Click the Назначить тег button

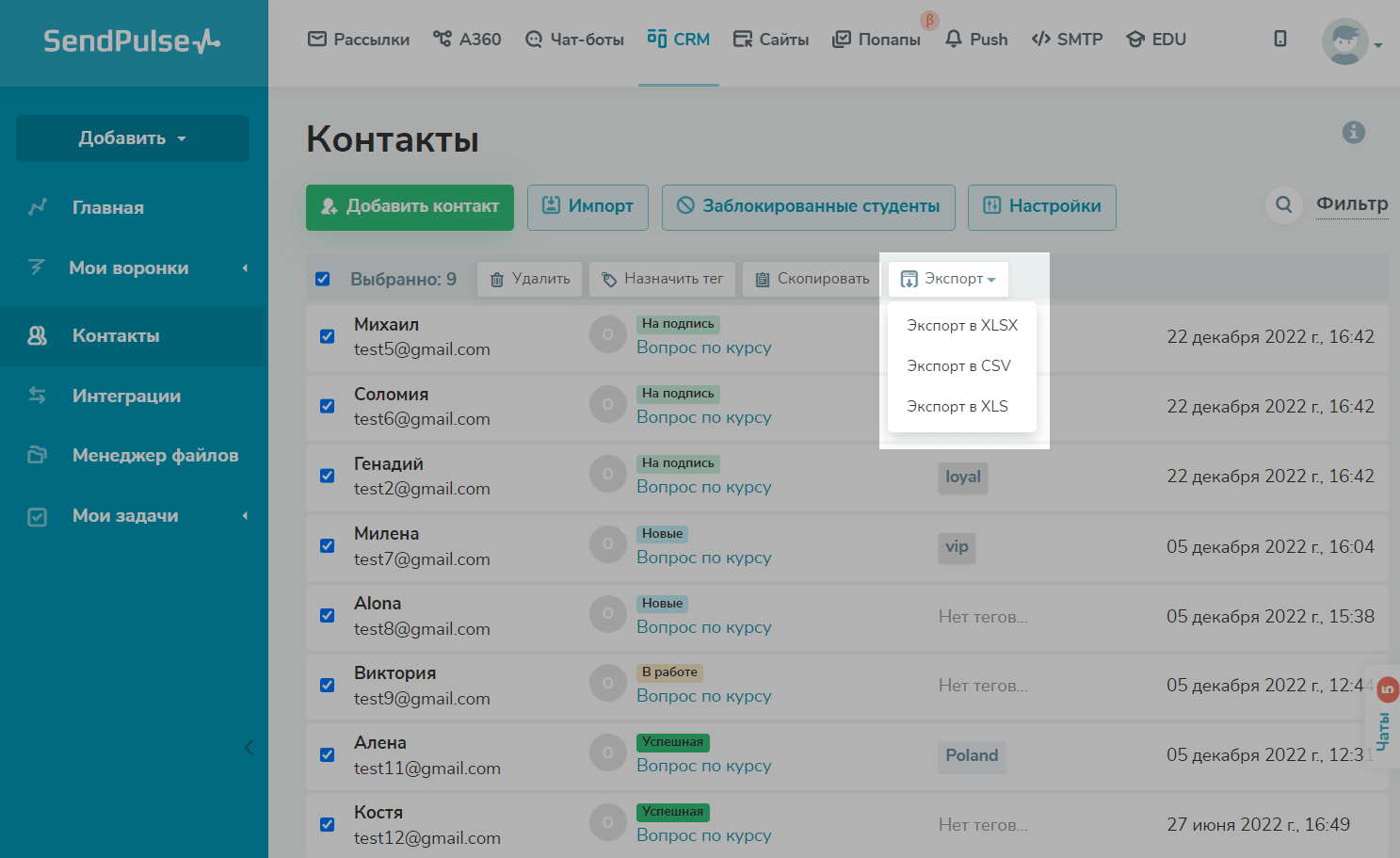[662, 279]
